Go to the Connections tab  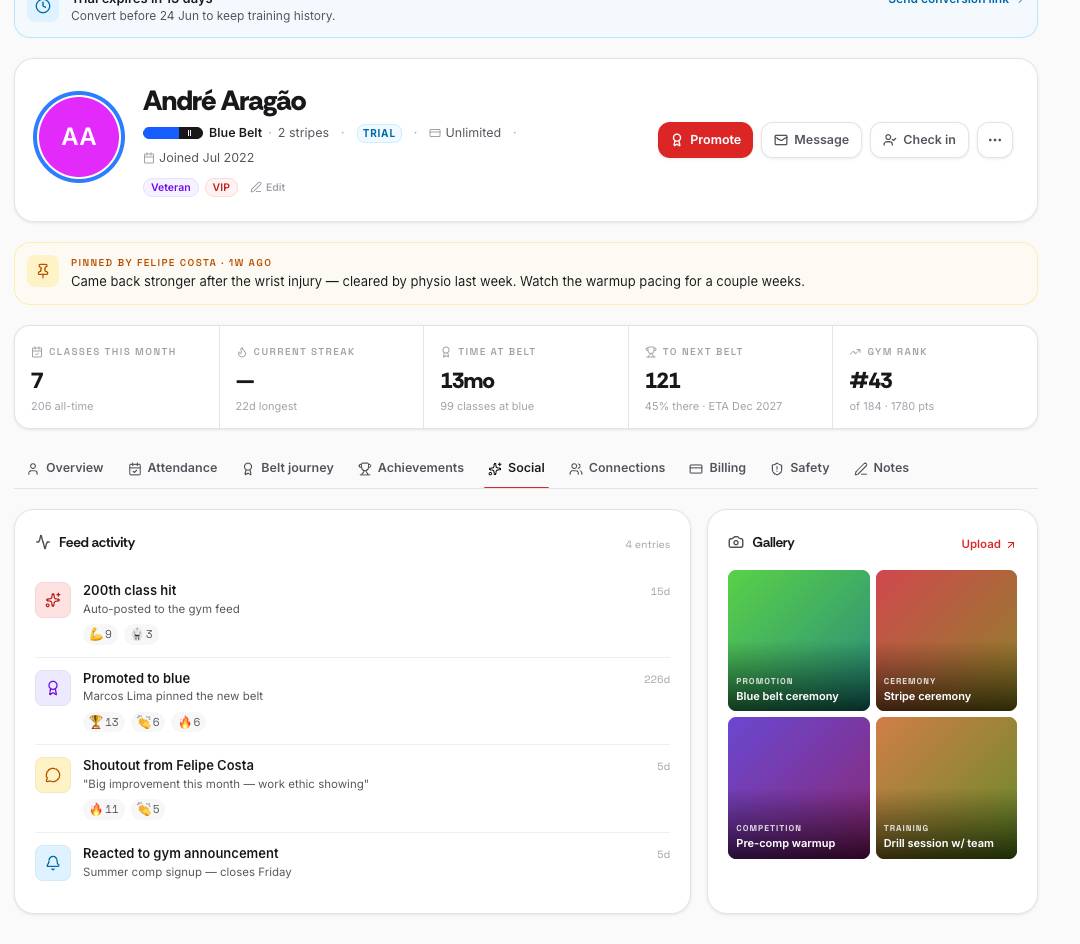click(617, 468)
